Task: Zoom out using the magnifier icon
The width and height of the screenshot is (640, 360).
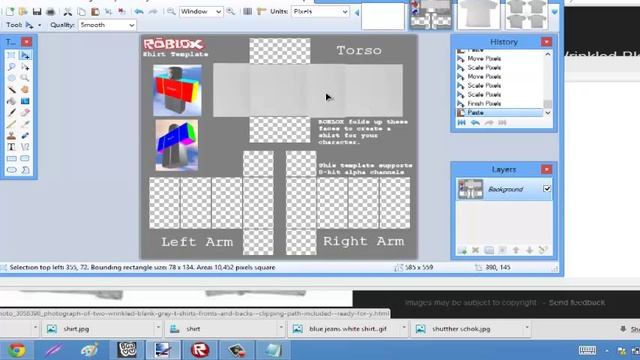Action: click(171, 11)
